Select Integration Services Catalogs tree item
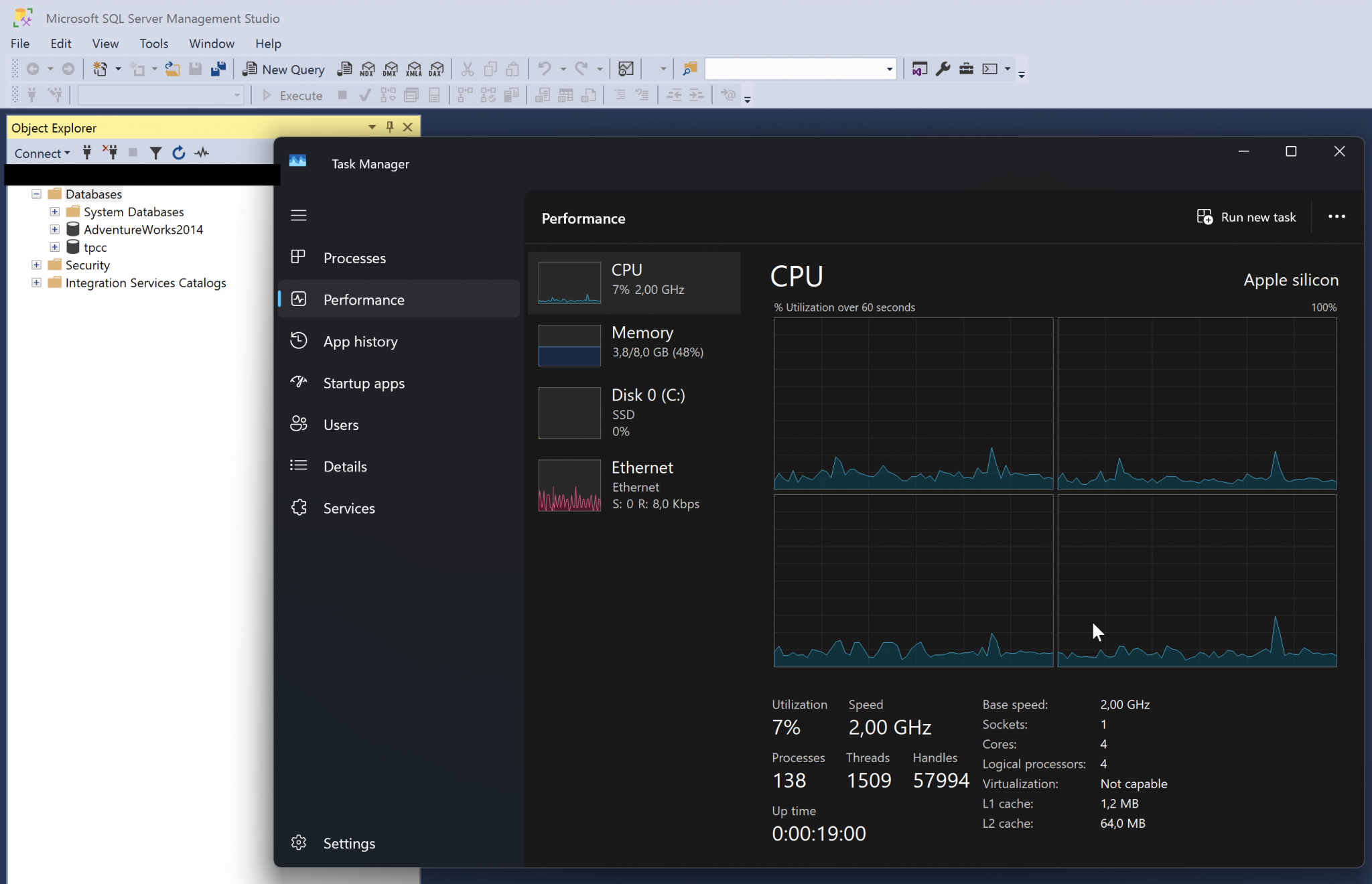This screenshot has width=1372, height=884. coord(145,283)
